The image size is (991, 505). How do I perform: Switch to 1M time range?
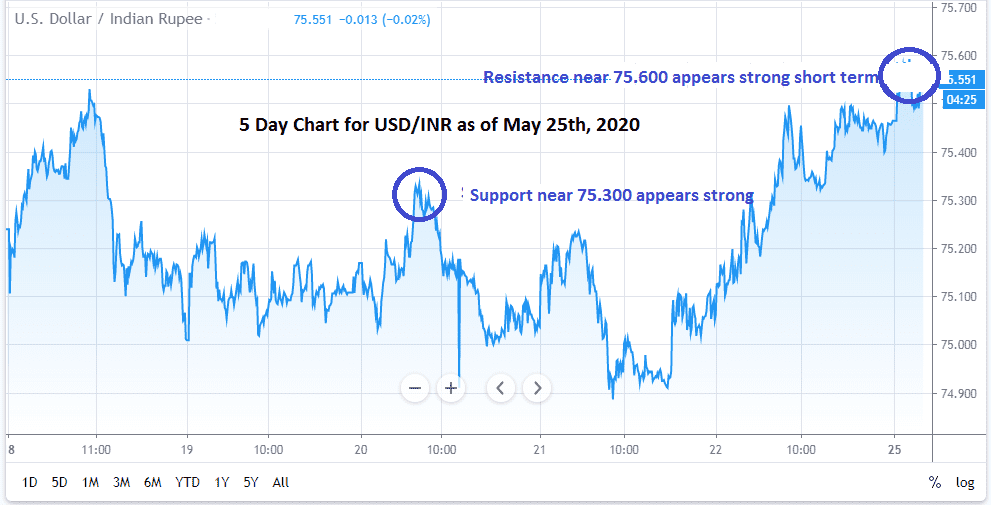pyautogui.click(x=90, y=482)
